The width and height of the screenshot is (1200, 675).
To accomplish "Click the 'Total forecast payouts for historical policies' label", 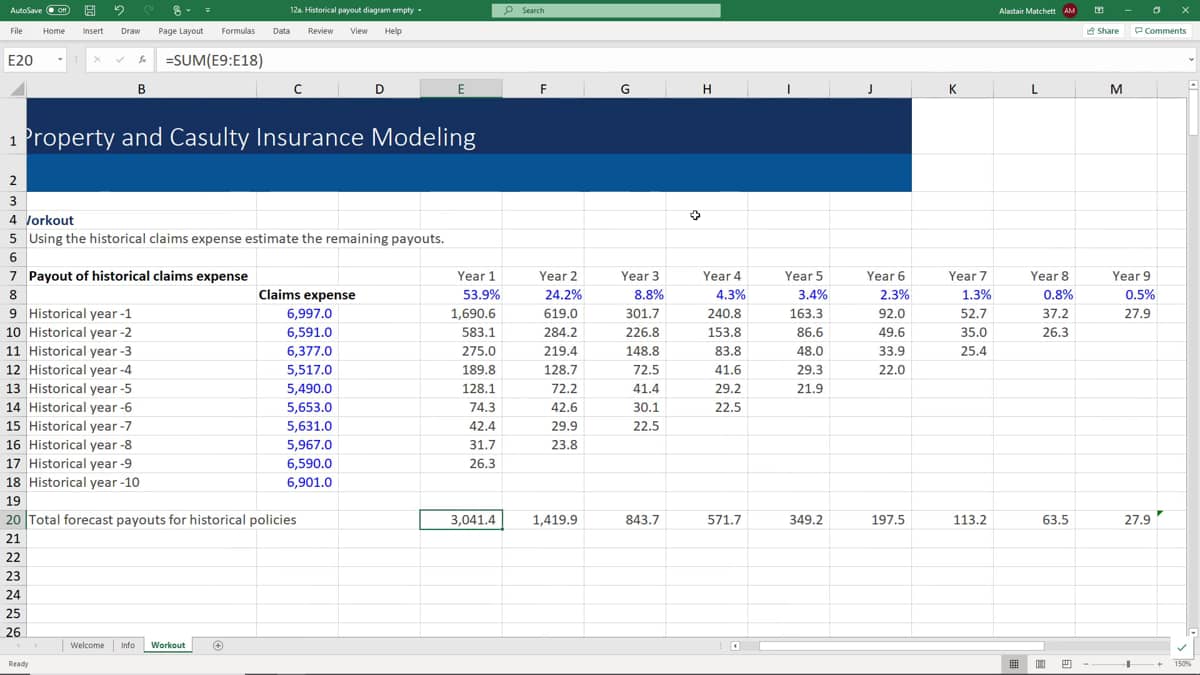I will point(163,520).
